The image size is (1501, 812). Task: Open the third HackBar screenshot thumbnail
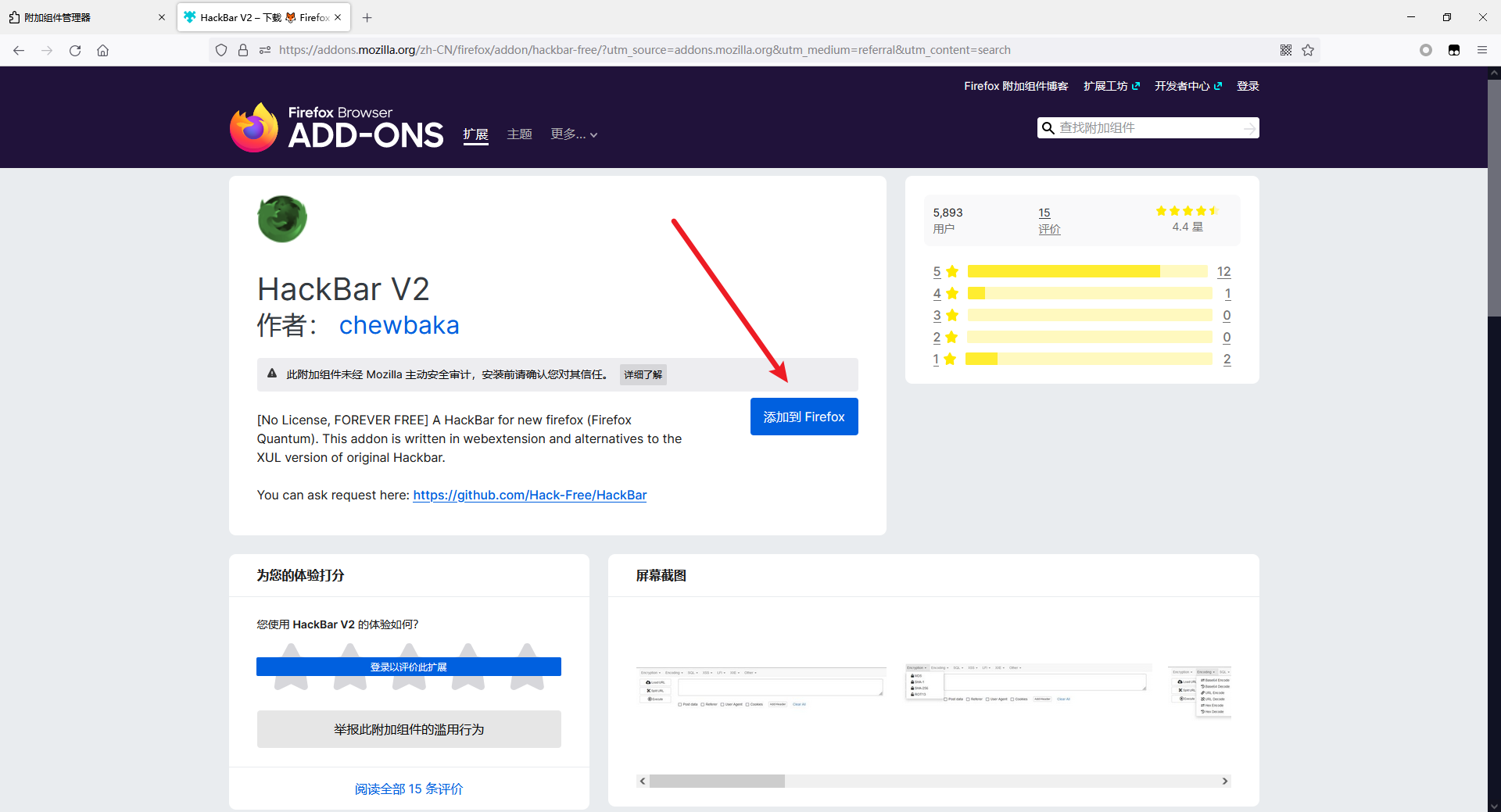(1200, 692)
